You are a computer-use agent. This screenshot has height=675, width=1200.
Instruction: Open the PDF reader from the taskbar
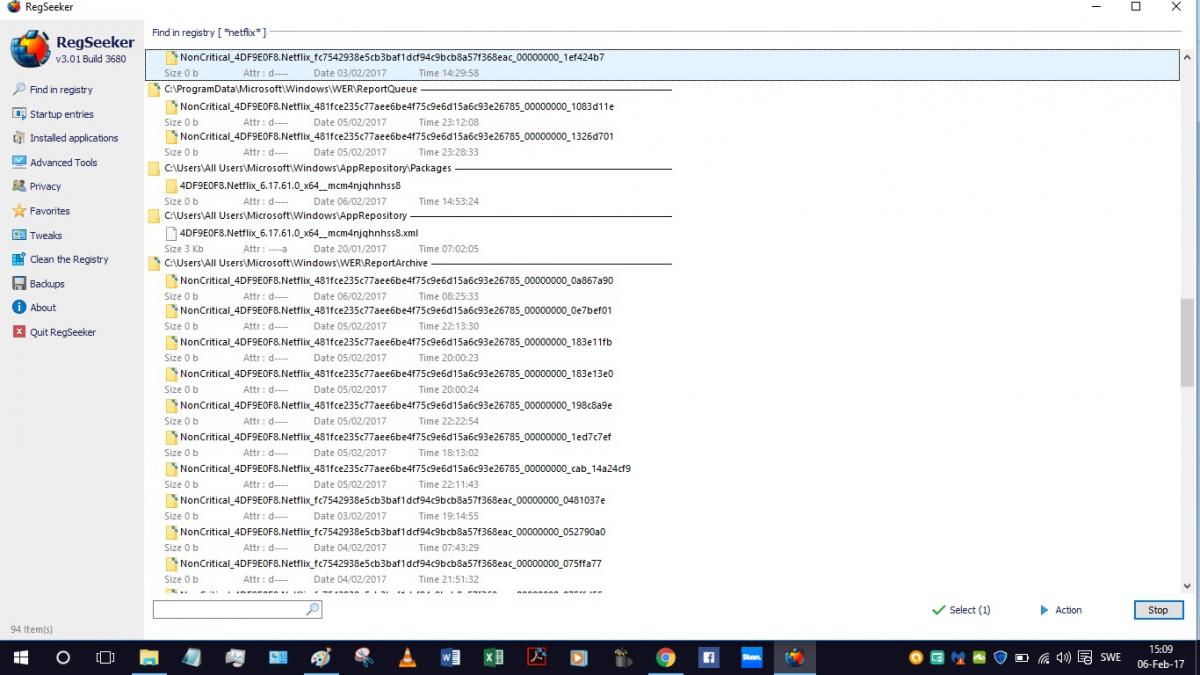tap(536, 657)
